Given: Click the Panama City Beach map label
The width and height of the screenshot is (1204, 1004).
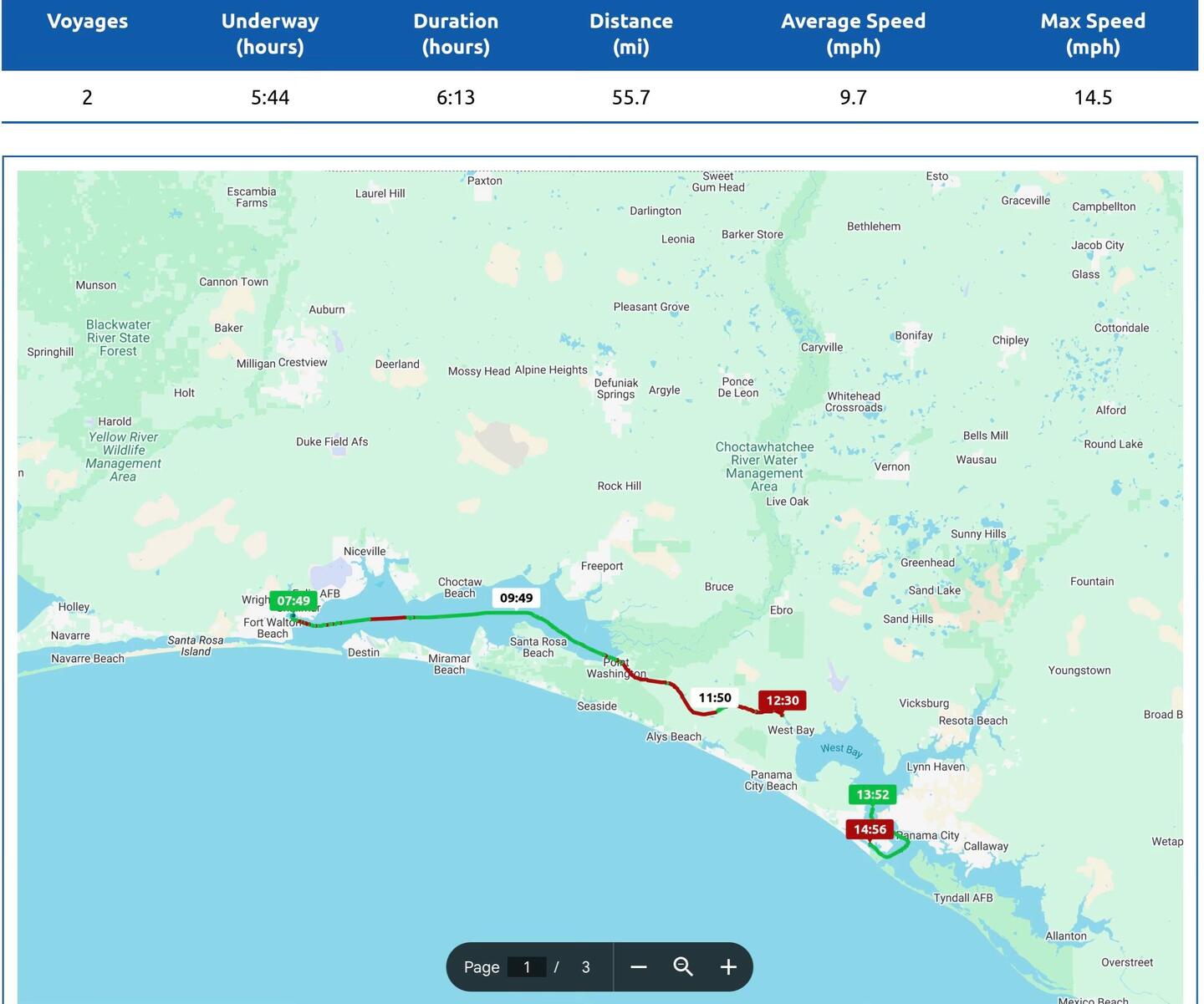Looking at the screenshot, I should point(771,780).
